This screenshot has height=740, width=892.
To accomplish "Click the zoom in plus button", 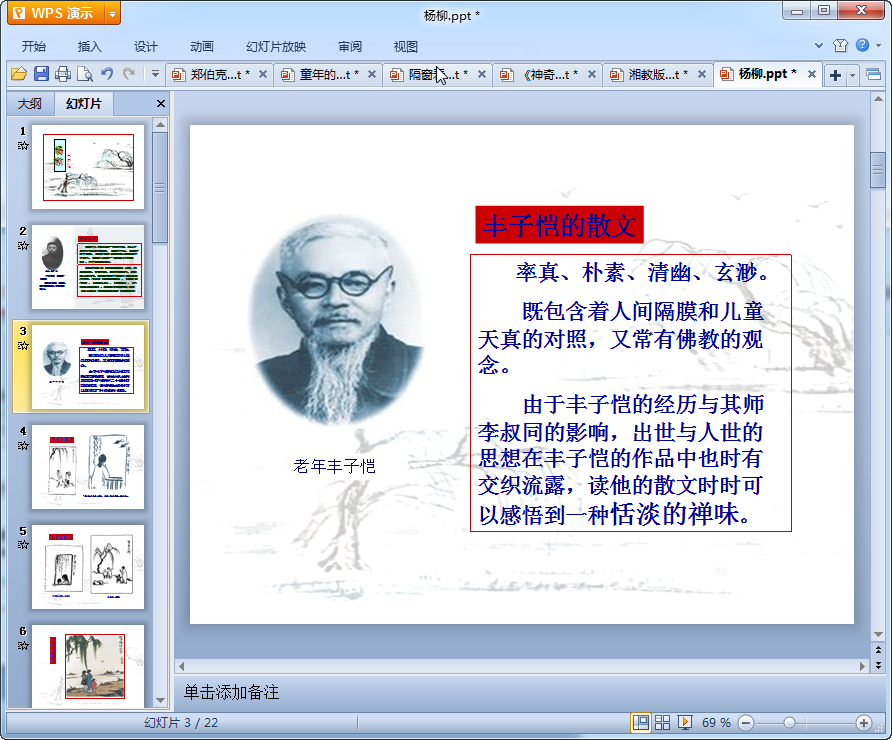I will click(864, 723).
